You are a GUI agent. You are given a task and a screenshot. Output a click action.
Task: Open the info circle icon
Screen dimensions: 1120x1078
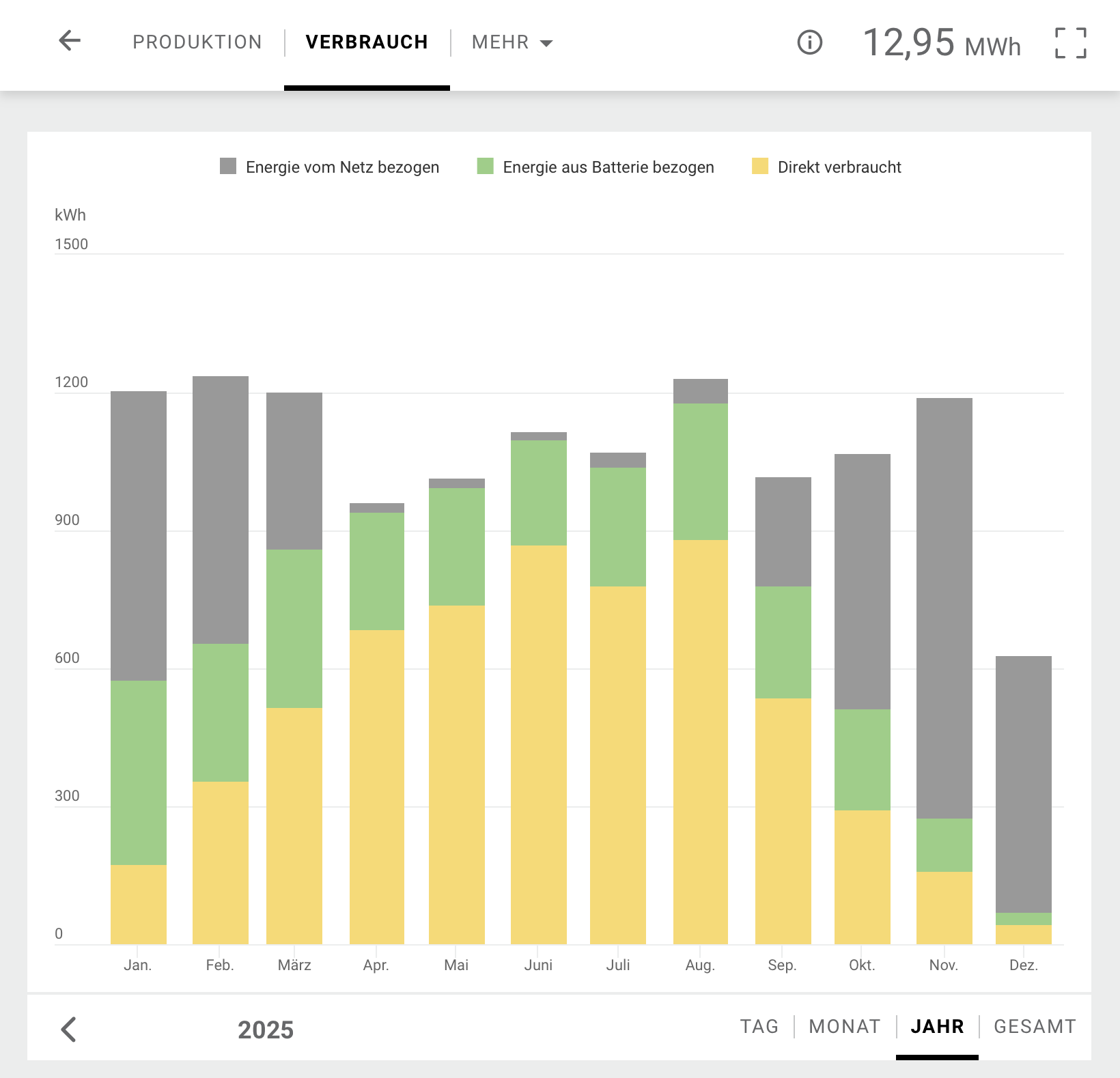(x=809, y=42)
